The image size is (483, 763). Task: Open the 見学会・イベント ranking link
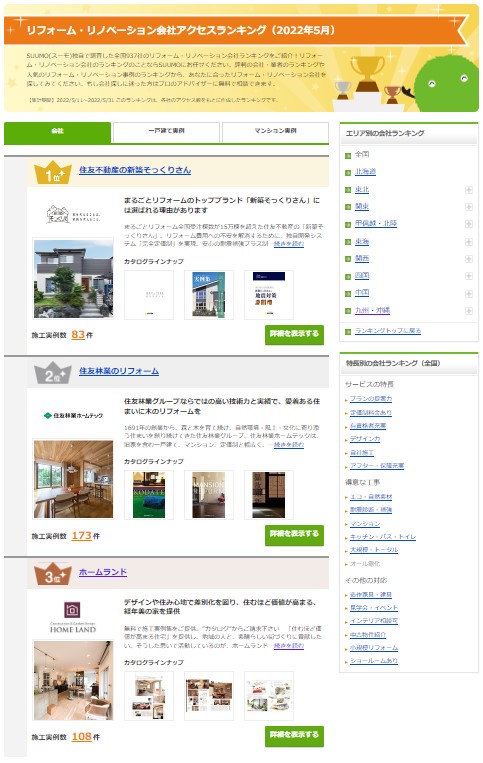(x=374, y=608)
